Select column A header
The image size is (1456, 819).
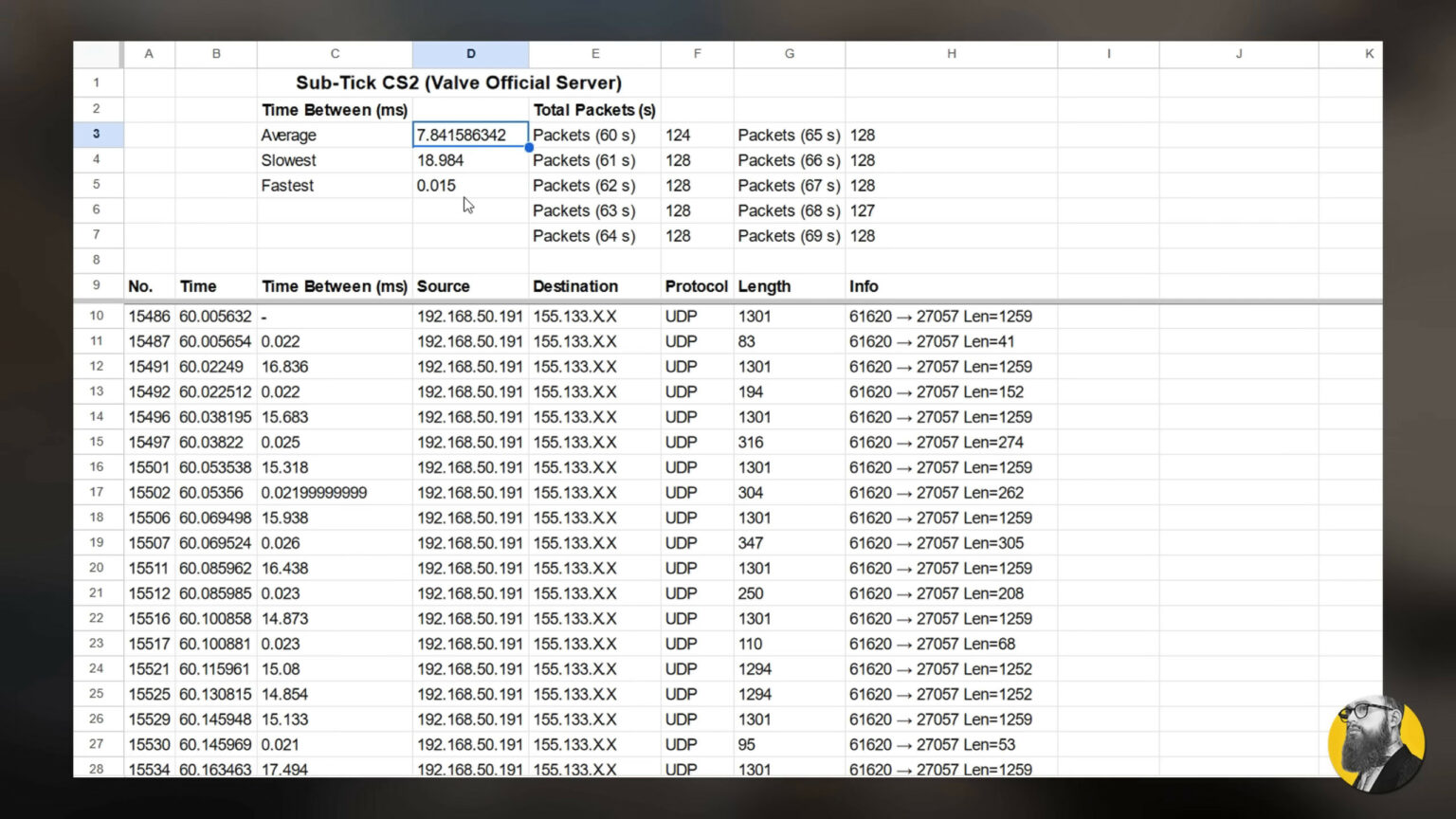pyautogui.click(x=149, y=54)
